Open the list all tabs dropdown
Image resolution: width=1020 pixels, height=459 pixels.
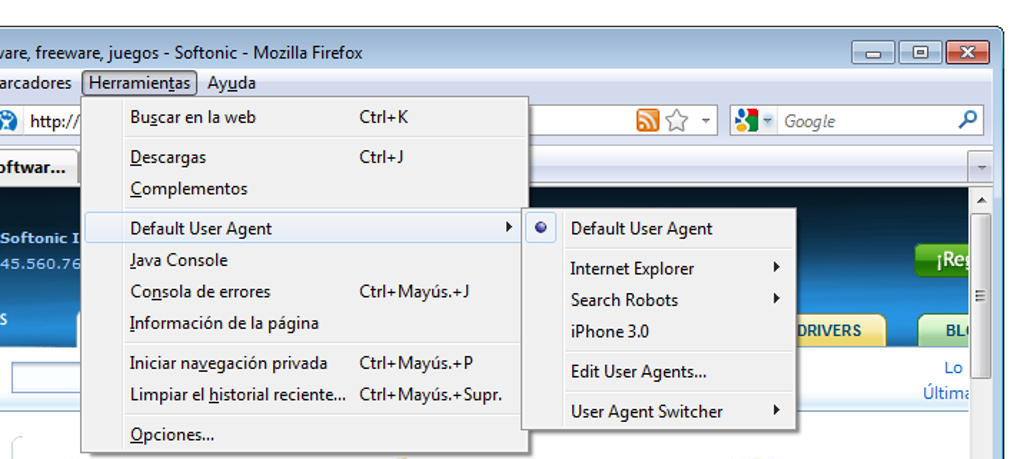click(x=983, y=167)
